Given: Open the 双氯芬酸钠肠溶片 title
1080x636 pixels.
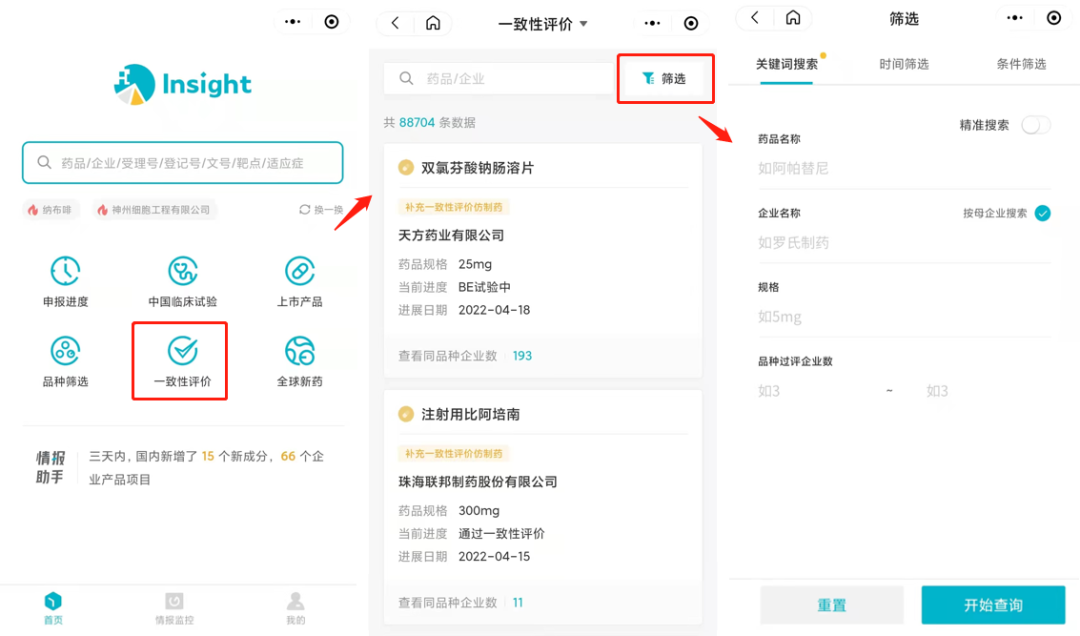Looking at the screenshot, I should tap(477, 167).
